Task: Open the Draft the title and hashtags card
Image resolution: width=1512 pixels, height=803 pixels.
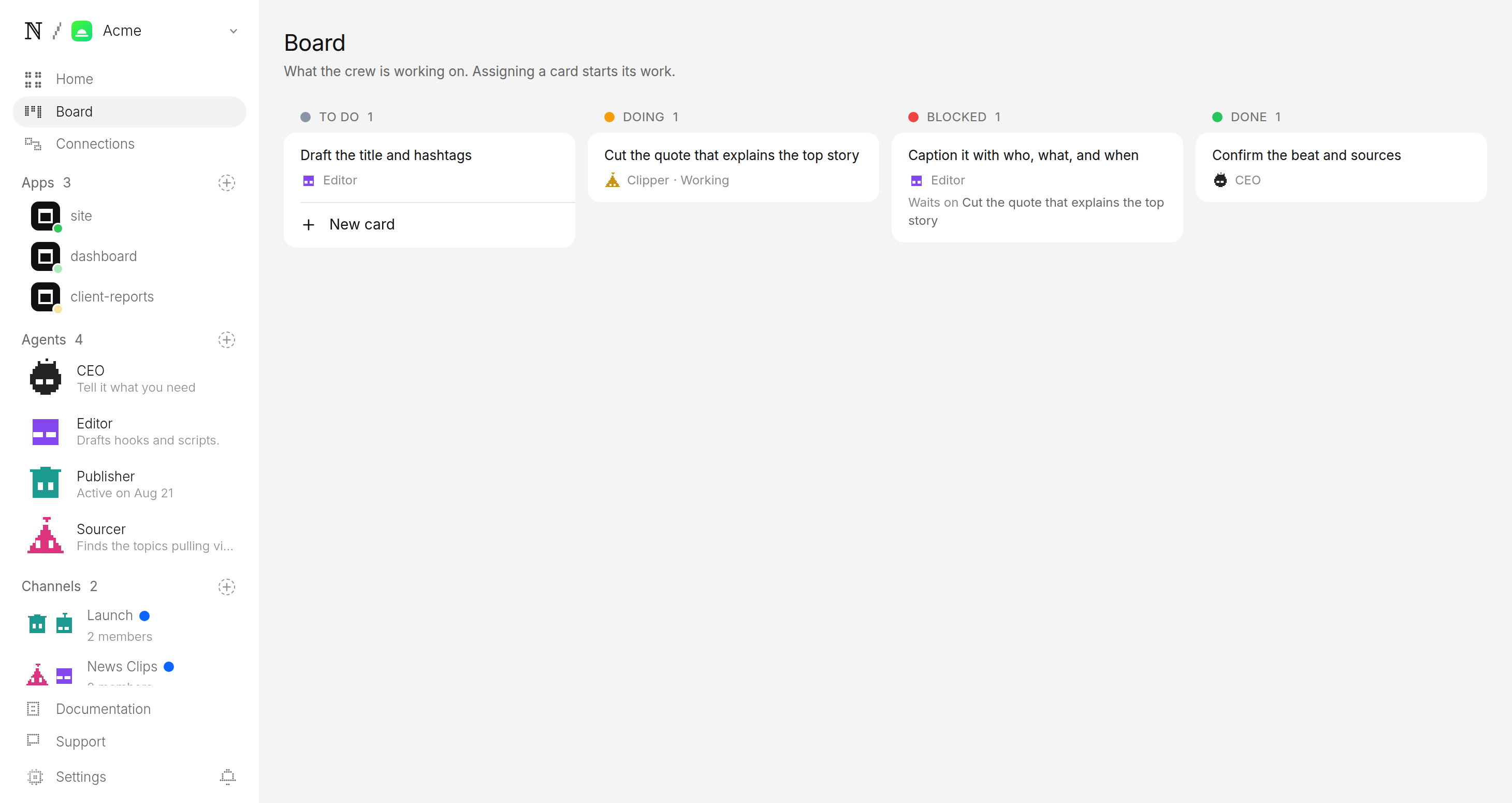Action: pos(429,167)
